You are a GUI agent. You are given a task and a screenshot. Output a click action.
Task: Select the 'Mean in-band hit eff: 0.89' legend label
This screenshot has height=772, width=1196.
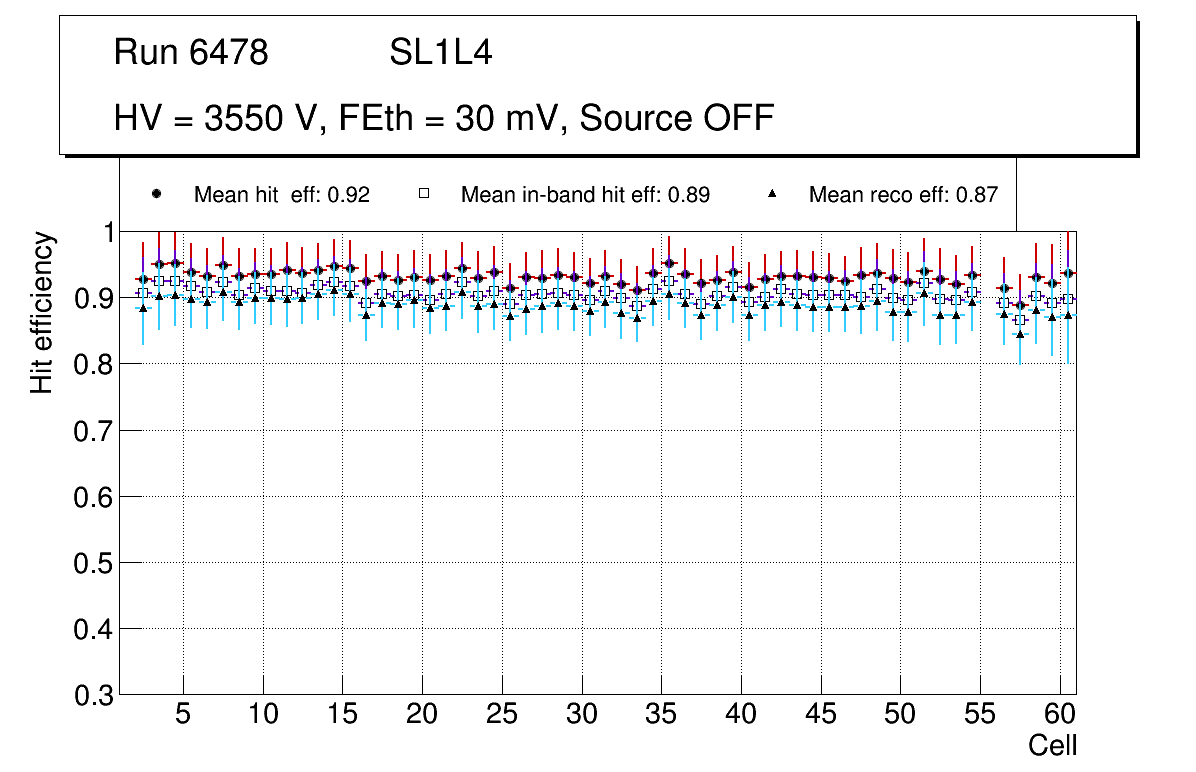585,195
